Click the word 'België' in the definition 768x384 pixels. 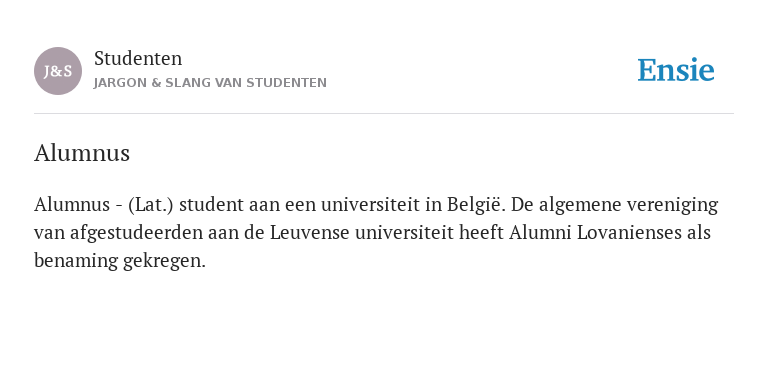(x=476, y=205)
